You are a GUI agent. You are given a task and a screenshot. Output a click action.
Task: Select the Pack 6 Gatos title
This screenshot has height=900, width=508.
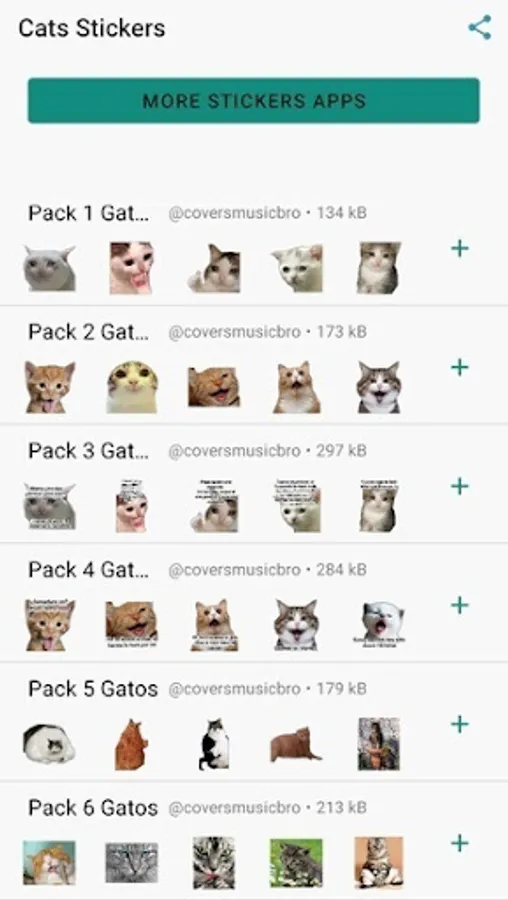click(93, 808)
